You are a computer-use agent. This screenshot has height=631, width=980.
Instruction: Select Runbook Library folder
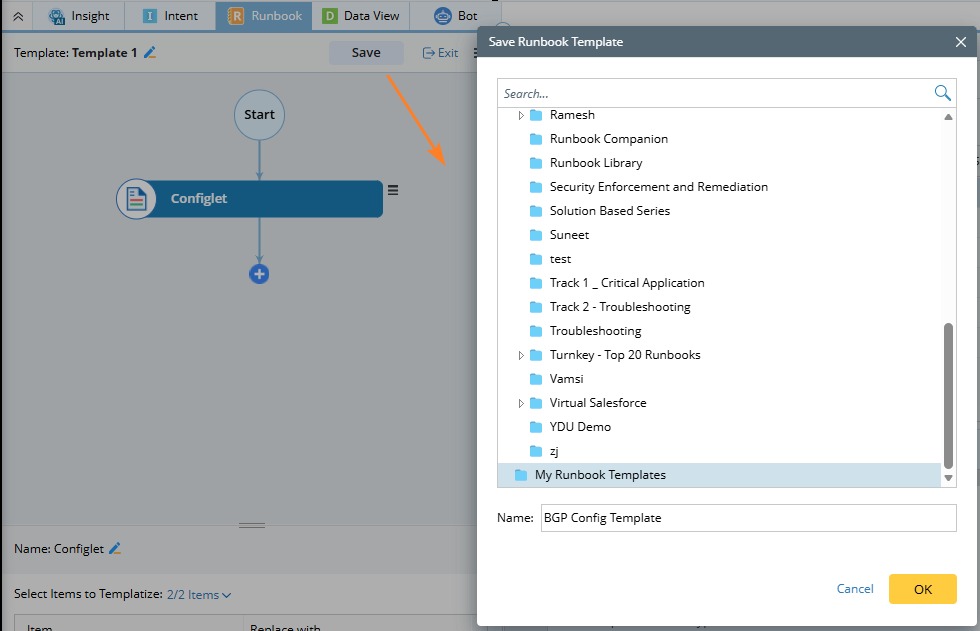pyautogui.click(x=596, y=163)
